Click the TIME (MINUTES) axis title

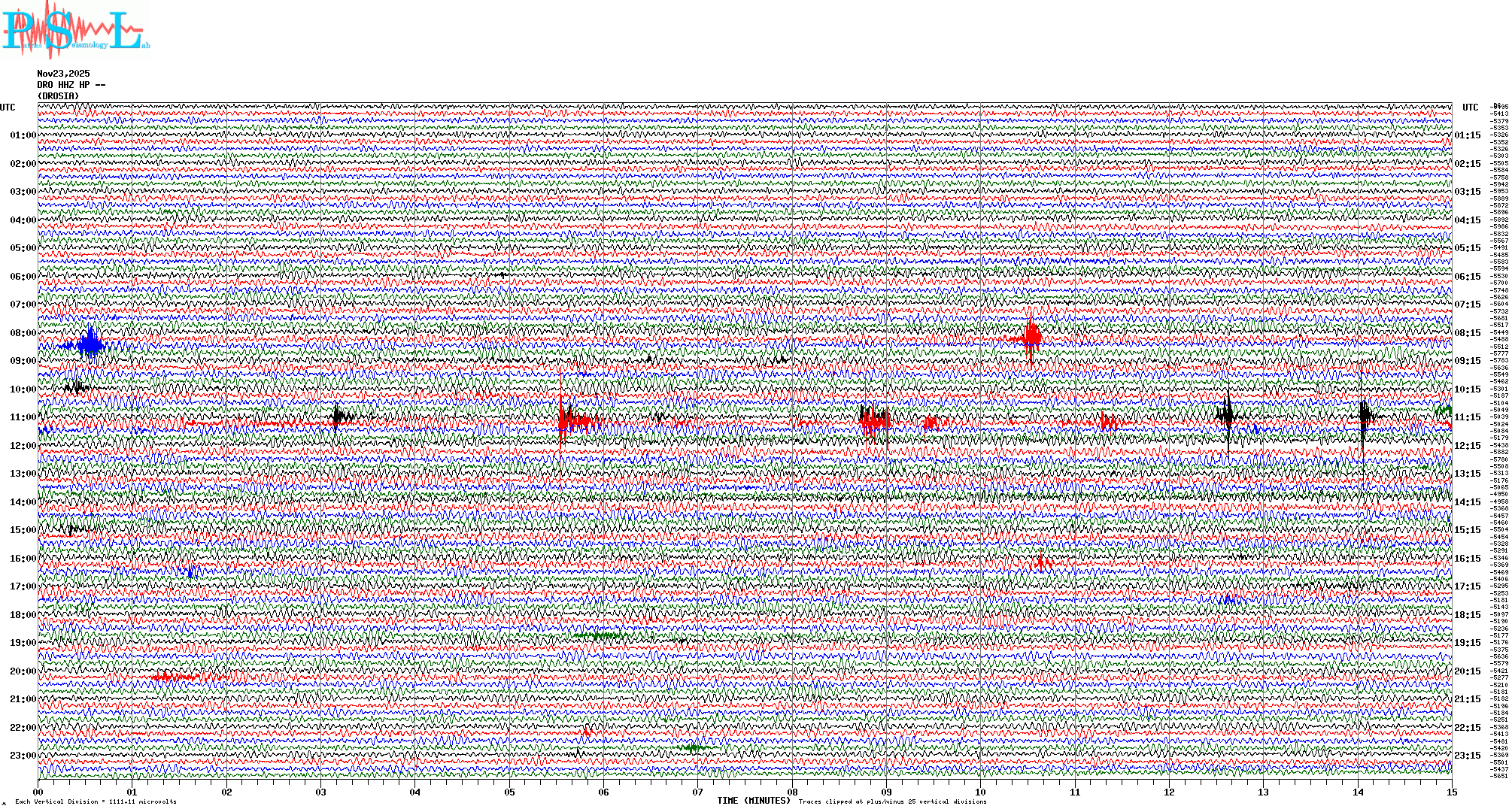[754, 801]
